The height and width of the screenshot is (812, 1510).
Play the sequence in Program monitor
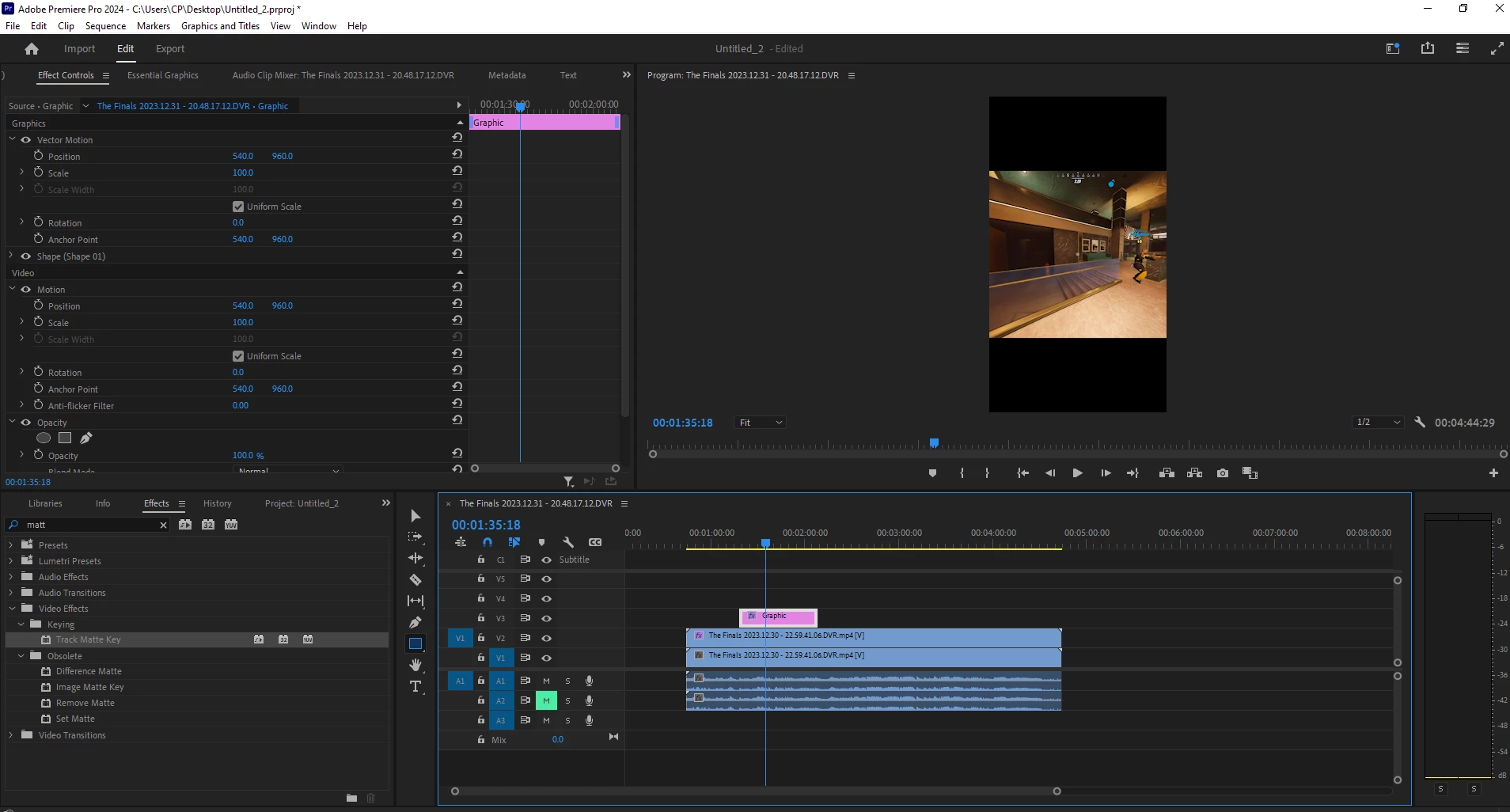(x=1077, y=473)
